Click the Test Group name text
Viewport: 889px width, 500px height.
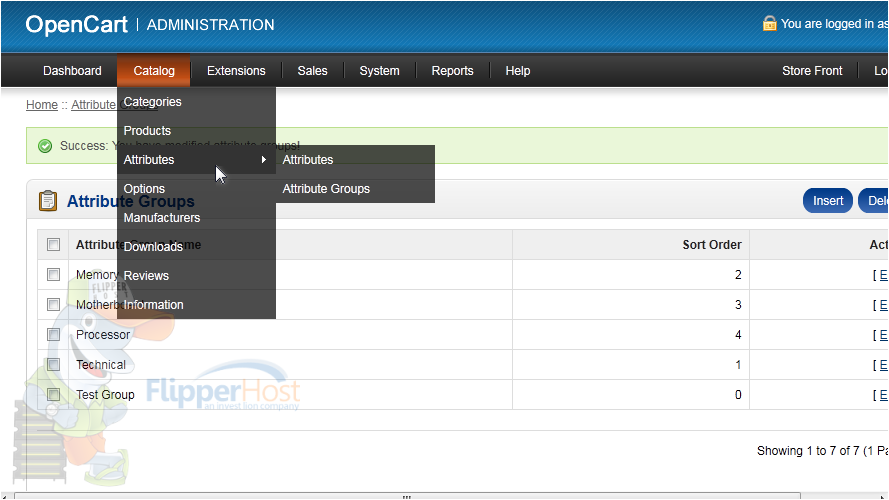[x=105, y=395]
